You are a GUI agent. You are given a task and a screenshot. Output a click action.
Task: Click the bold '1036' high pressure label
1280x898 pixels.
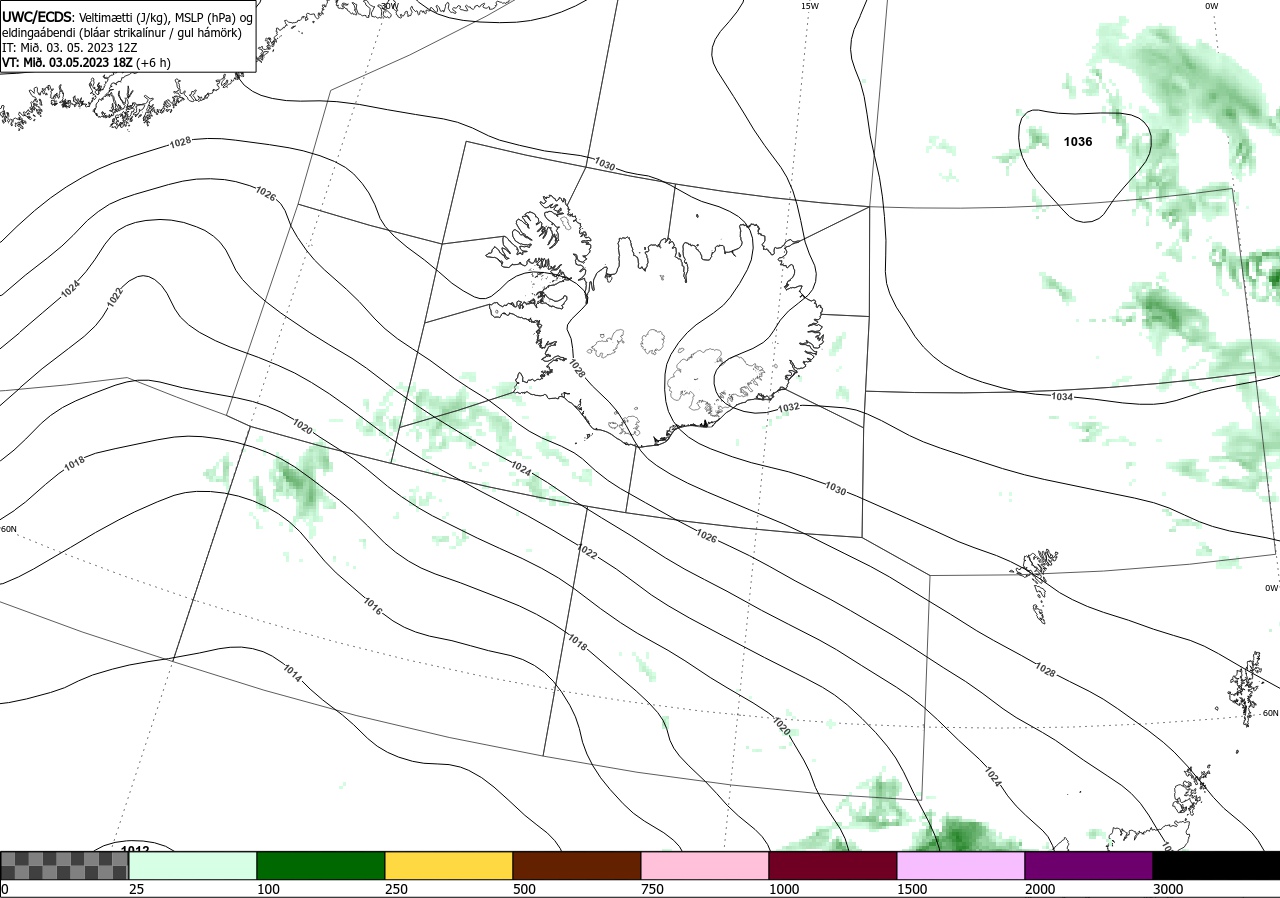pyautogui.click(x=1078, y=142)
